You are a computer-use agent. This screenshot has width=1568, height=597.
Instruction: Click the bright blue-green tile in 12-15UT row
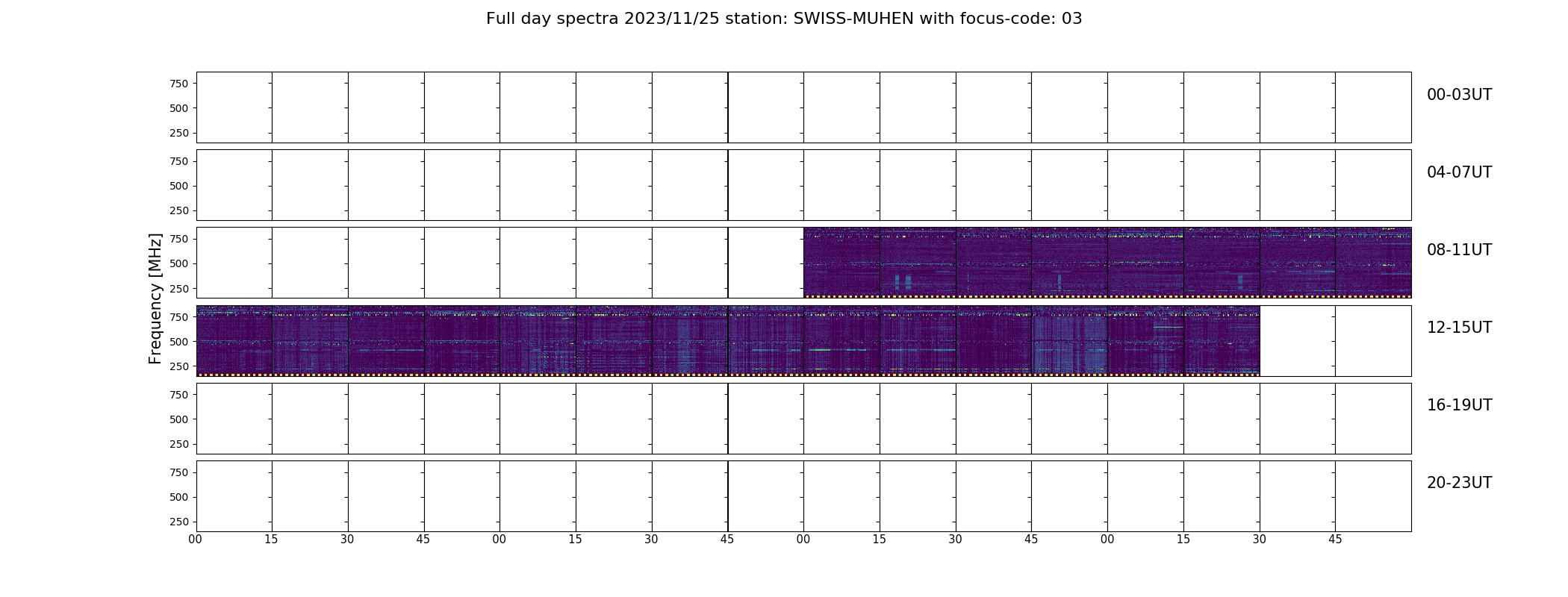pos(1069,340)
